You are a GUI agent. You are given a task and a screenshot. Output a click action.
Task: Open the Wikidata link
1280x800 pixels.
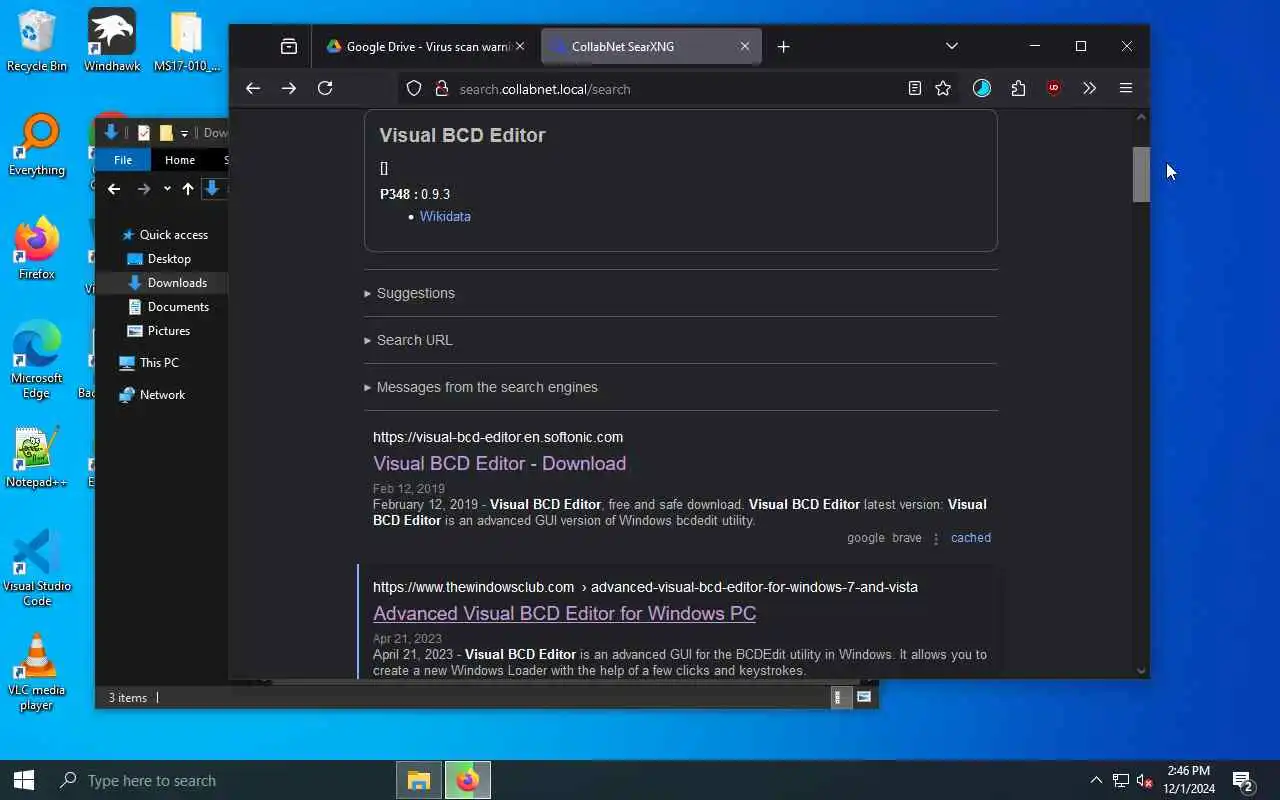point(445,216)
